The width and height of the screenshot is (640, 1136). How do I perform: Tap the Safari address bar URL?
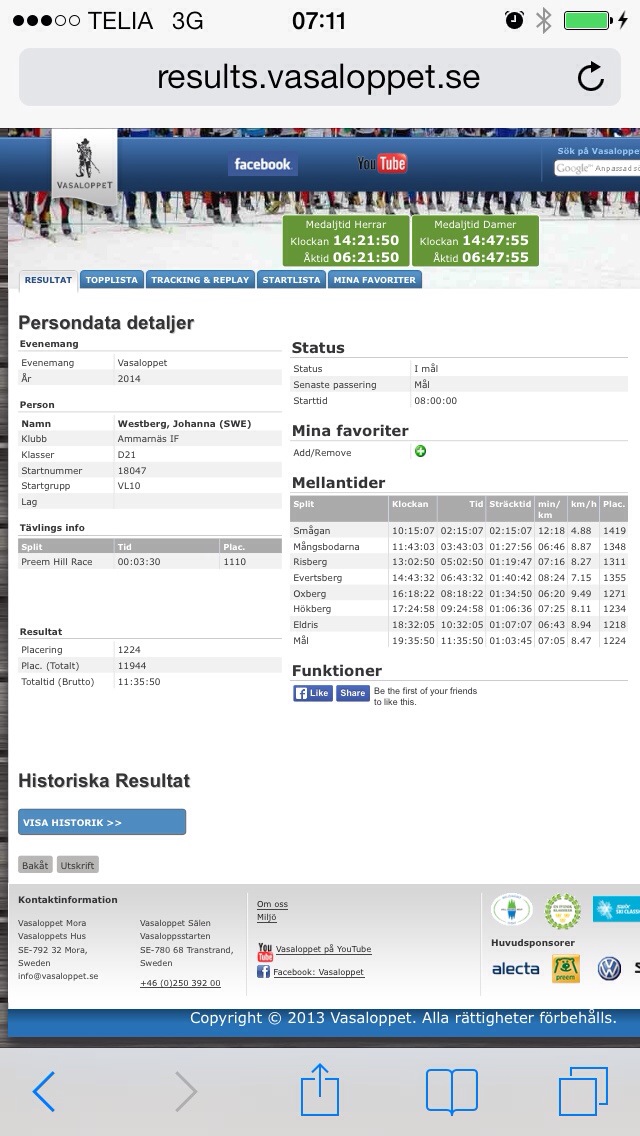[318, 77]
